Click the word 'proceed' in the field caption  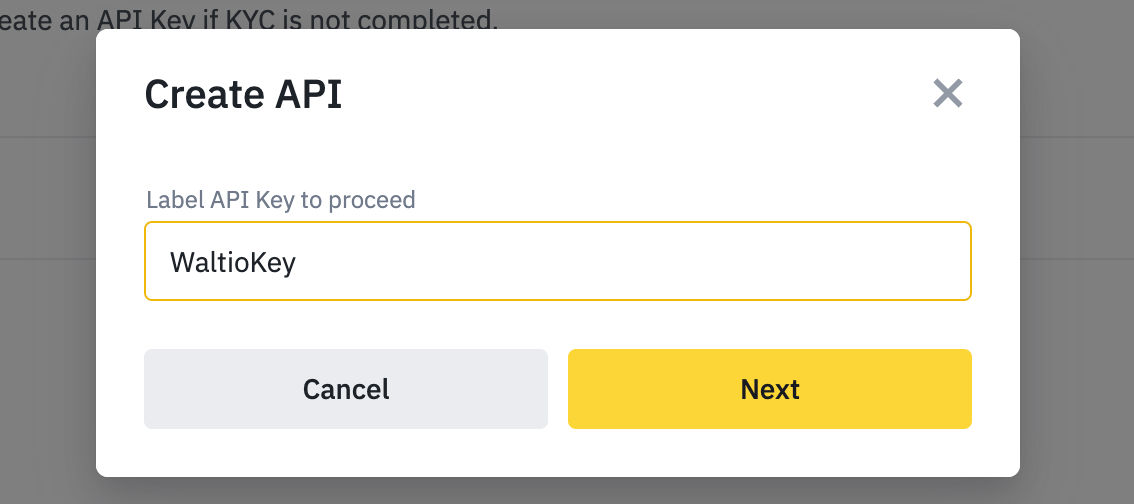372,200
